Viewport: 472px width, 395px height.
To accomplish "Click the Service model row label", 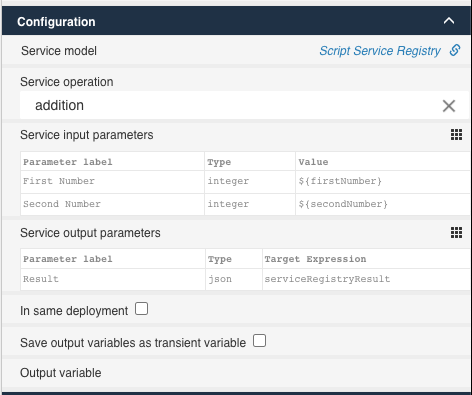I will 59,51.
